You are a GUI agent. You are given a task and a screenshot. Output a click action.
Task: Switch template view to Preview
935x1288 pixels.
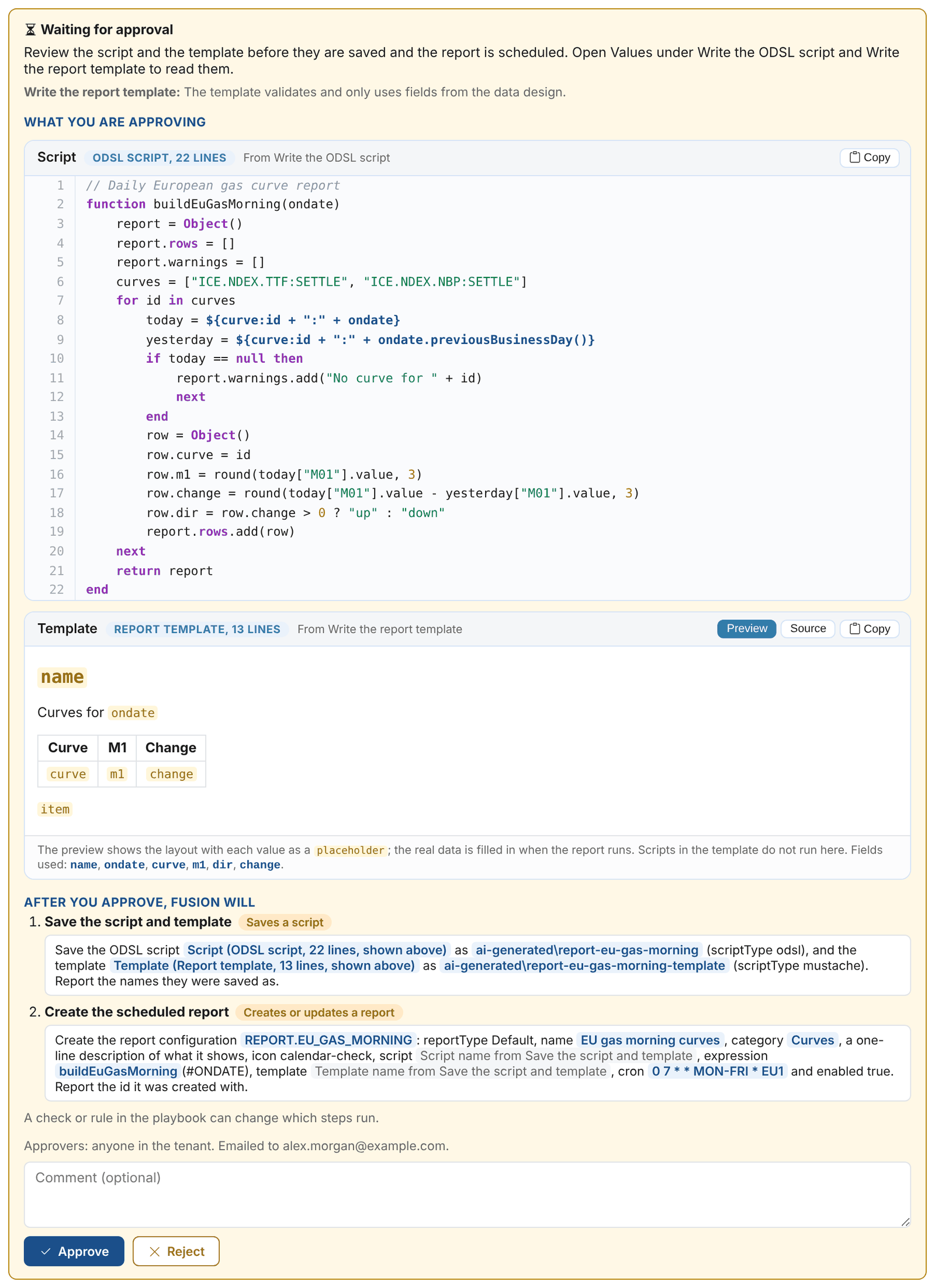(x=746, y=629)
